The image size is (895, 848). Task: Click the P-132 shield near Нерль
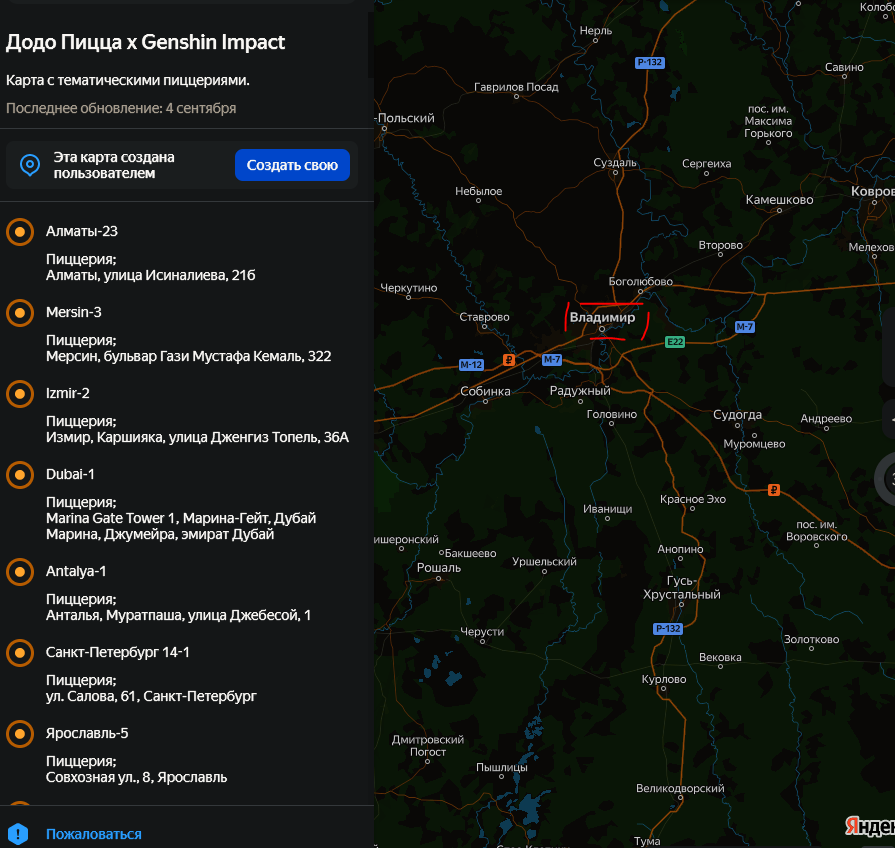click(650, 62)
